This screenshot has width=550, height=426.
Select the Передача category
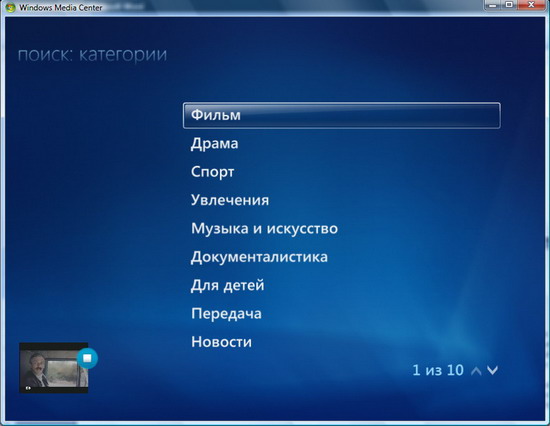[226, 314]
